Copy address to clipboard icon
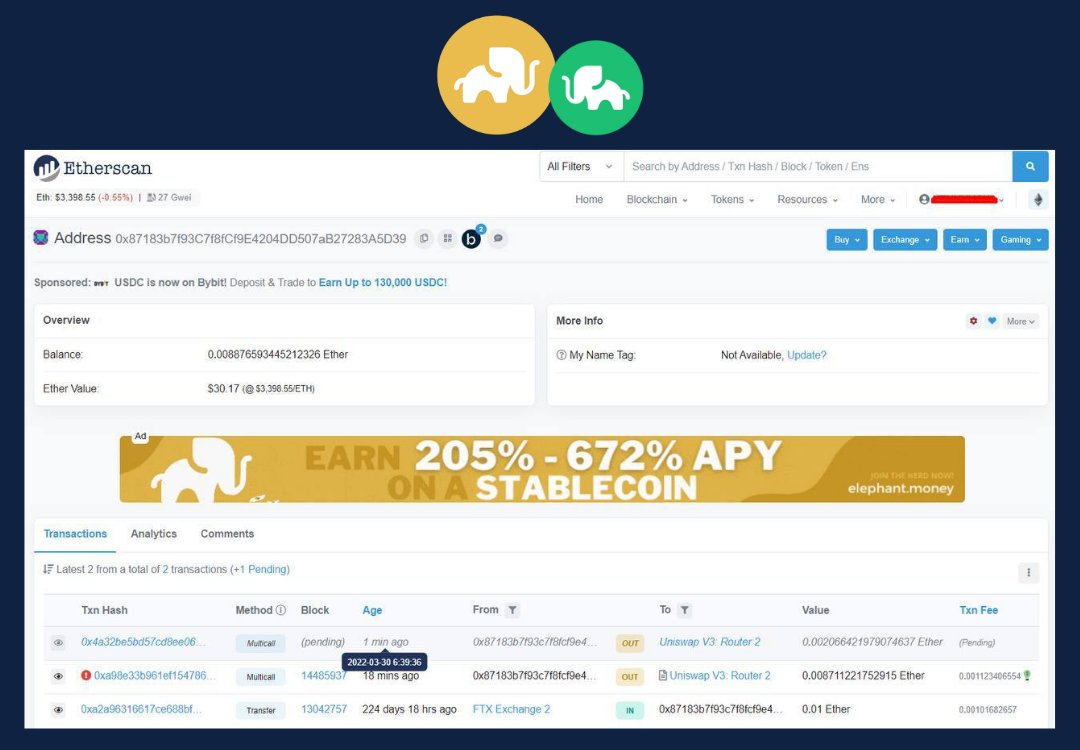 point(424,238)
